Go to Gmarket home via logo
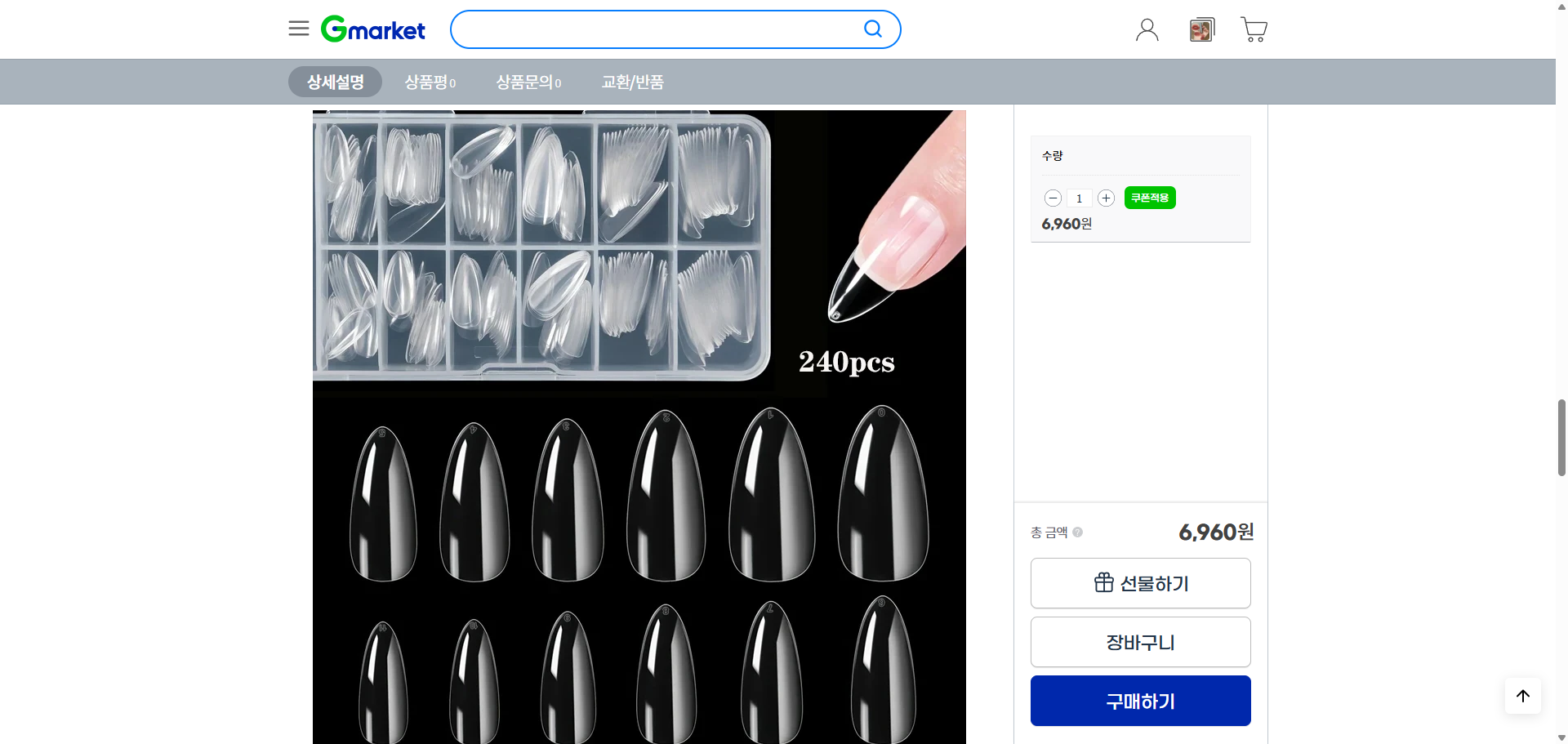Viewport: 1568px width, 744px height. click(x=373, y=29)
